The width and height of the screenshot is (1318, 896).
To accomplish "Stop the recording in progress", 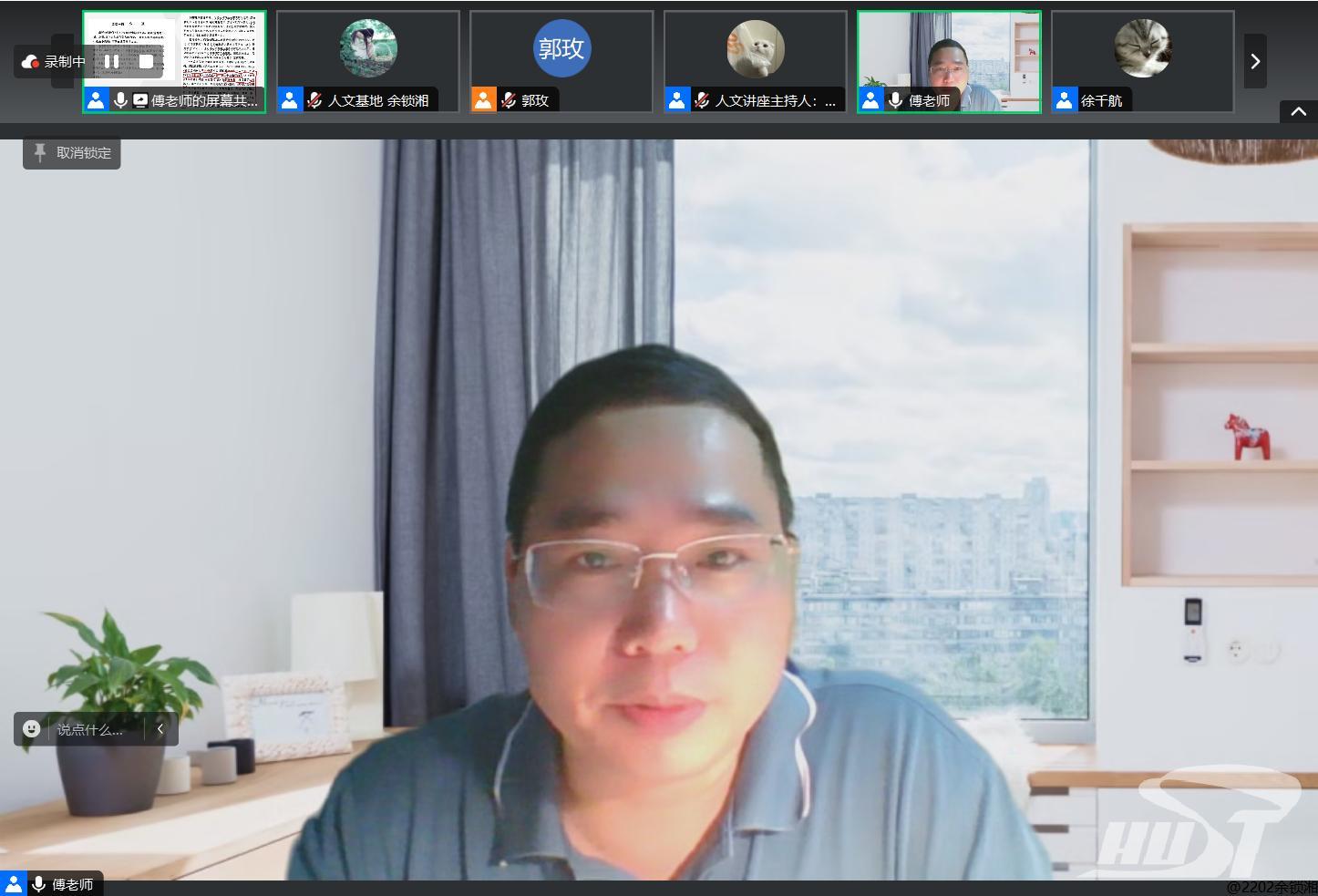I will pos(146,61).
